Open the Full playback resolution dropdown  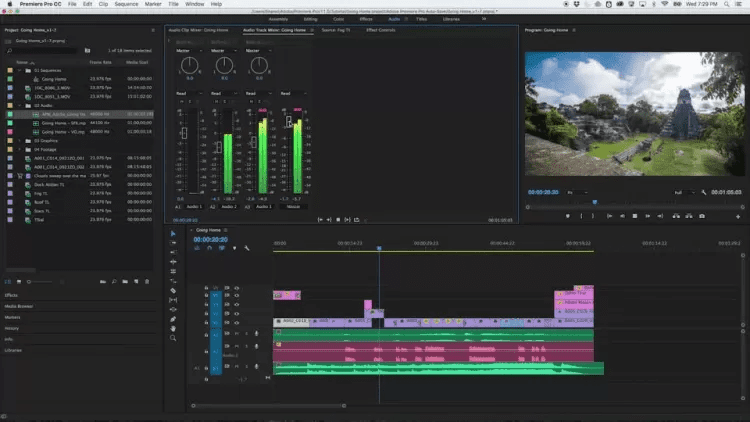click(x=683, y=192)
